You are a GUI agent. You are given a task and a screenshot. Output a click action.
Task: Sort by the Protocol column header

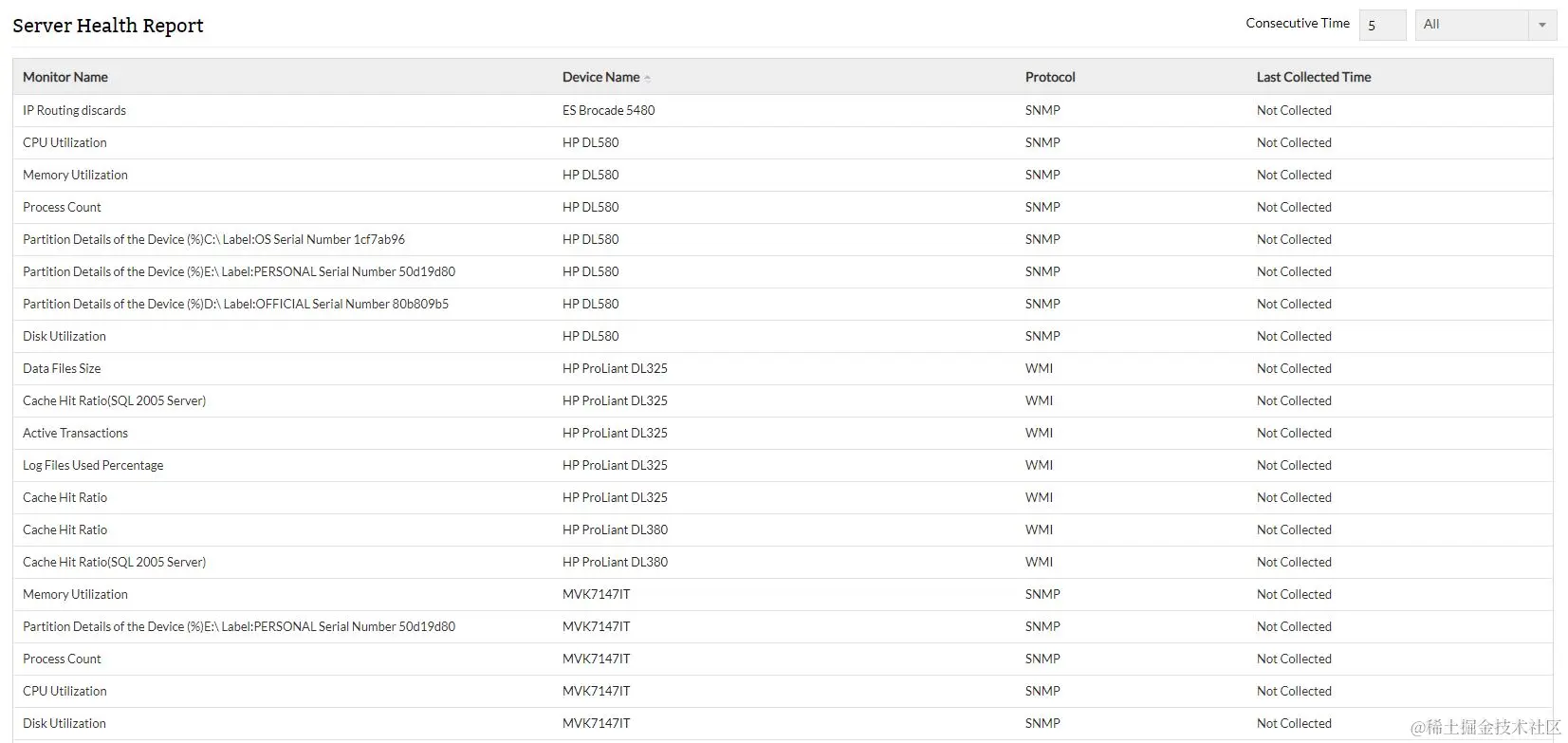coord(1050,77)
